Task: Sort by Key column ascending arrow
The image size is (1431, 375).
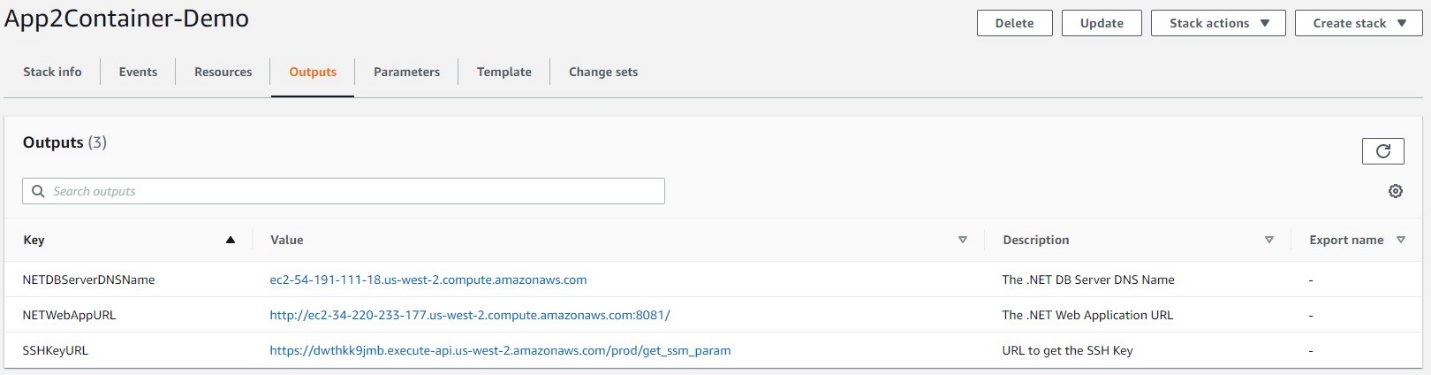Action: (x=231, y=240)
